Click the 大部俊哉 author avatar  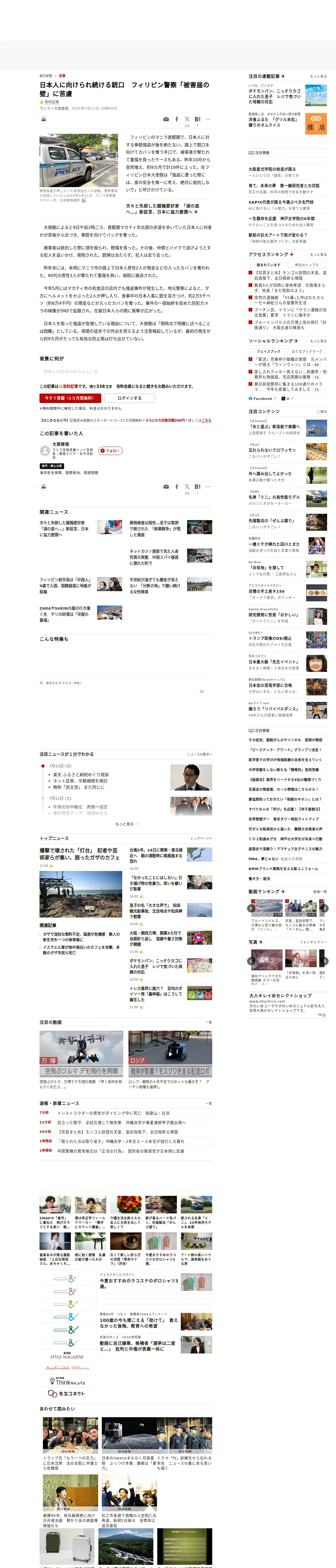tap(44, 451)
